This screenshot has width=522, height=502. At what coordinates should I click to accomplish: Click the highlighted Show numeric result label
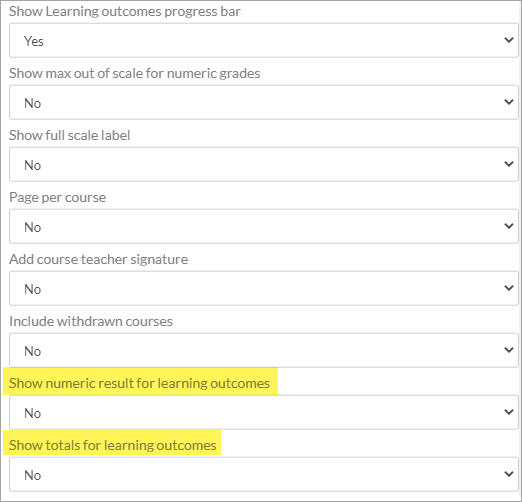(139, 383)
